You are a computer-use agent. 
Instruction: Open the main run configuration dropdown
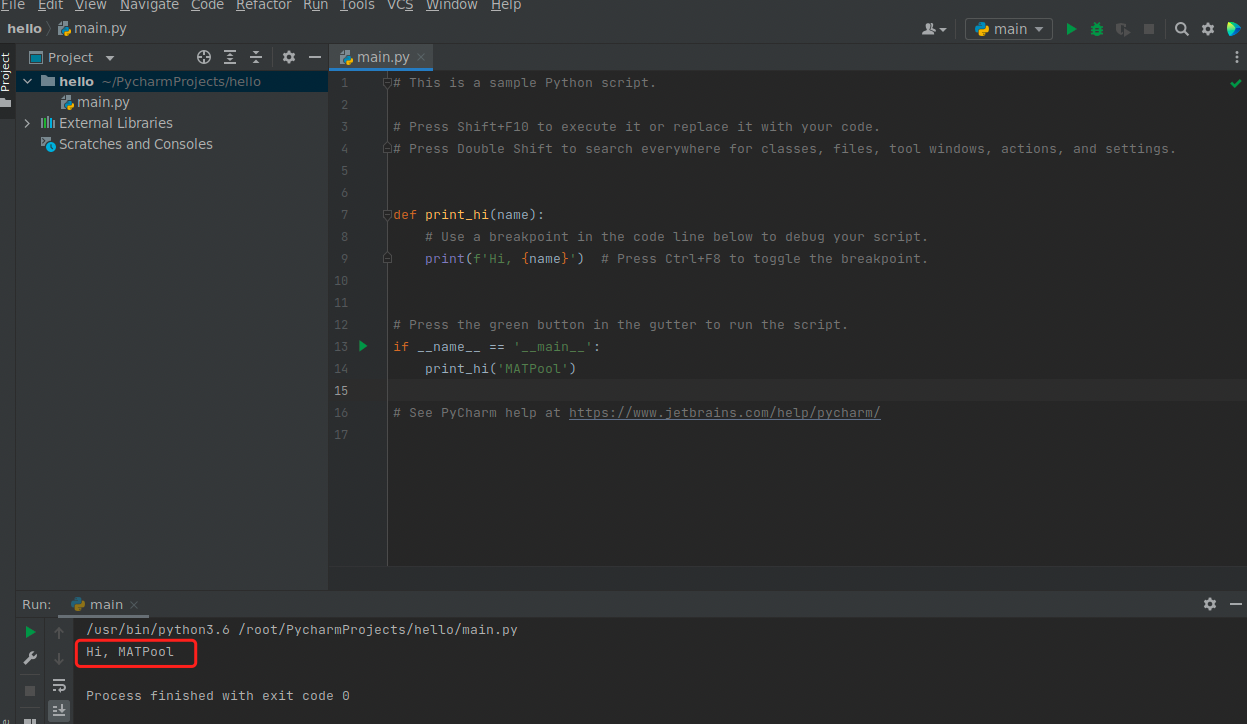[1008, 29]
